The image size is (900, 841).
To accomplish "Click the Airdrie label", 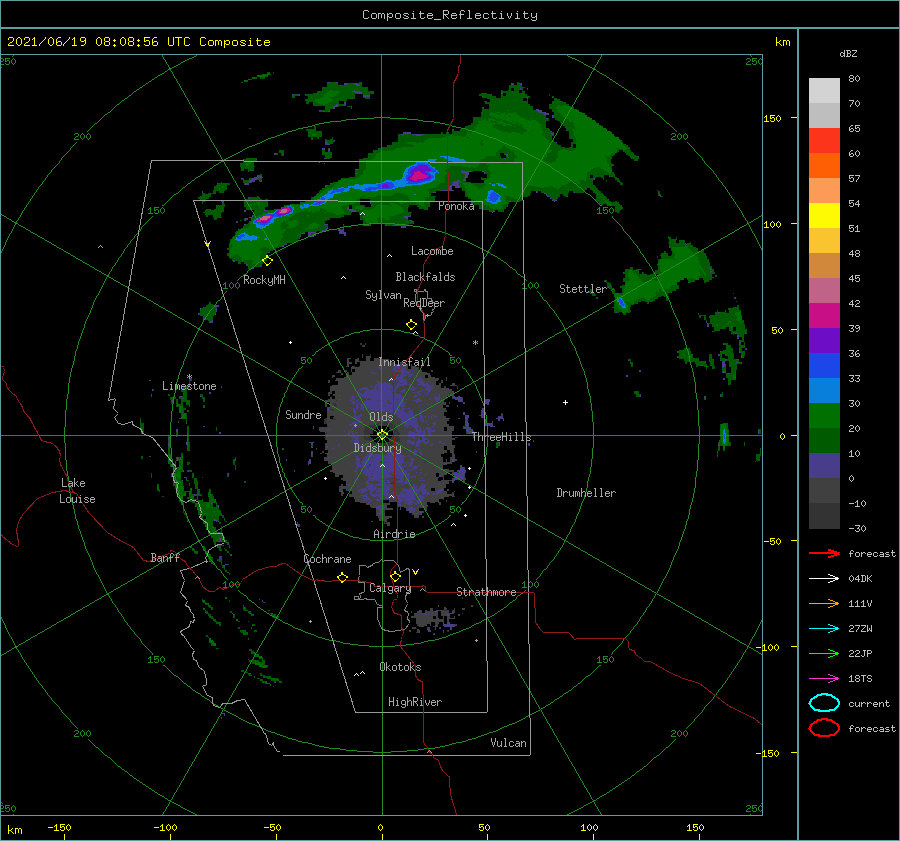I will tap(394, 534).
